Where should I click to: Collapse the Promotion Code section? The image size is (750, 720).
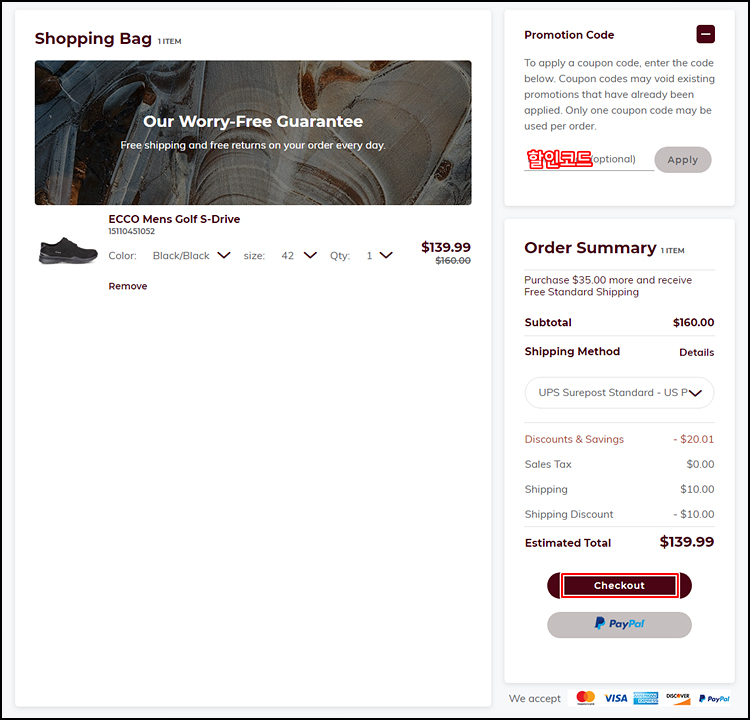click(x=705, y=34)
